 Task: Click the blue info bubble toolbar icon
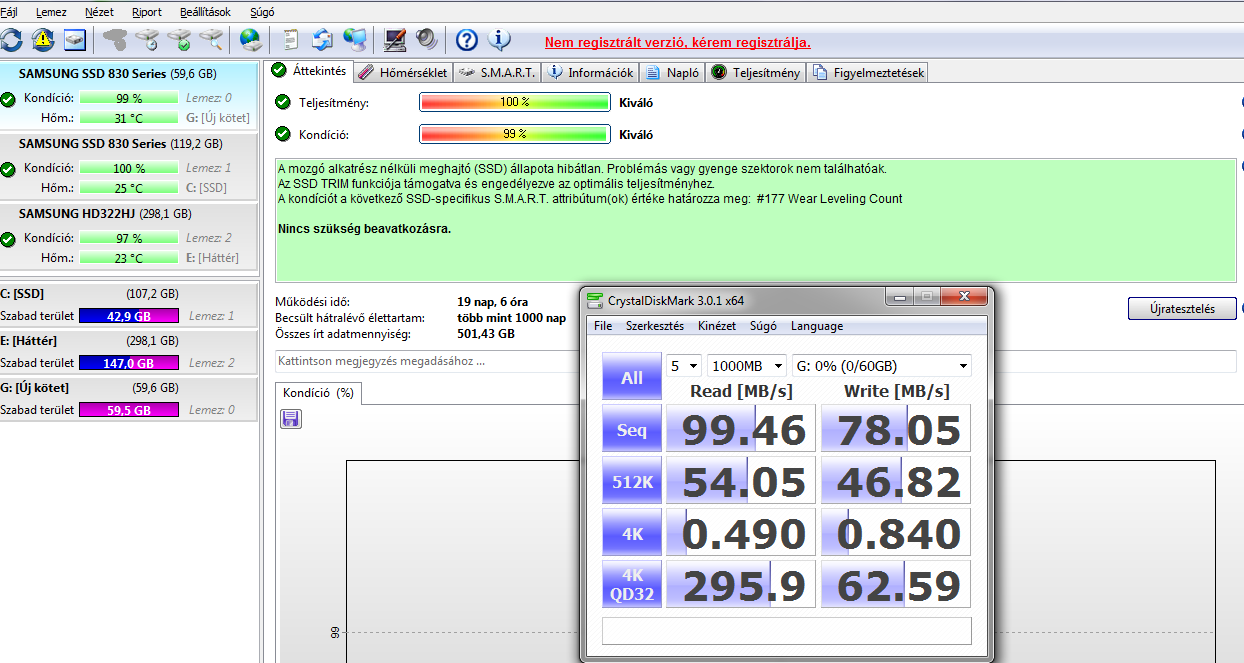(499, 40)
